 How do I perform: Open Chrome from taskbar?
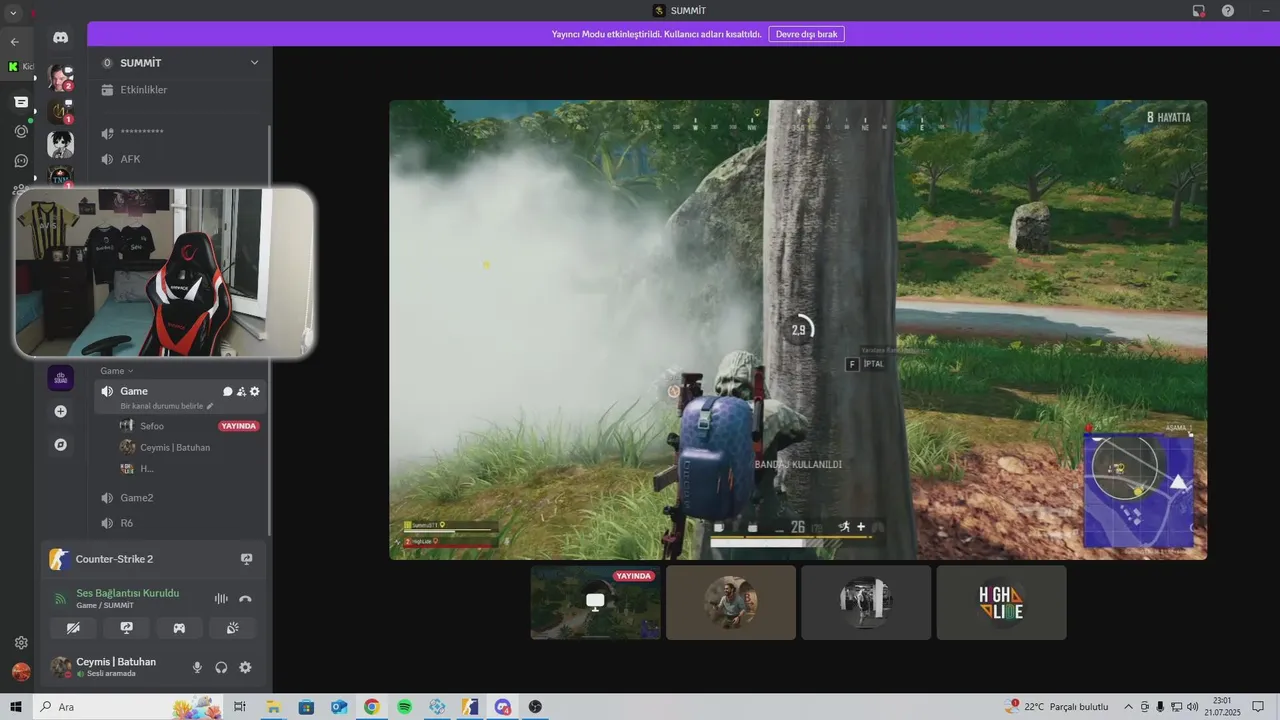pos(371,707)
